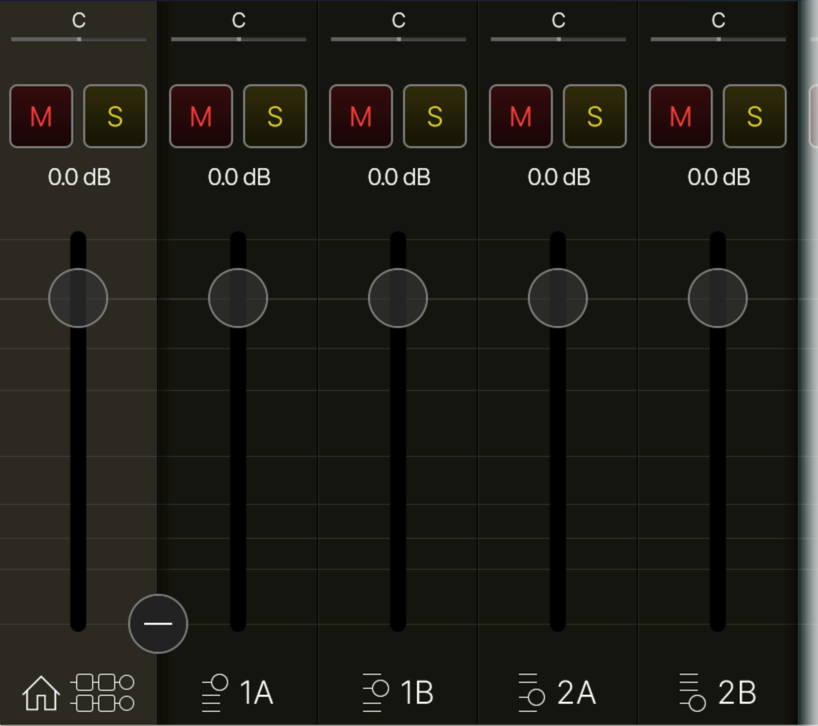
Task: Solo channel 1B
Action: tap(435, 117)
